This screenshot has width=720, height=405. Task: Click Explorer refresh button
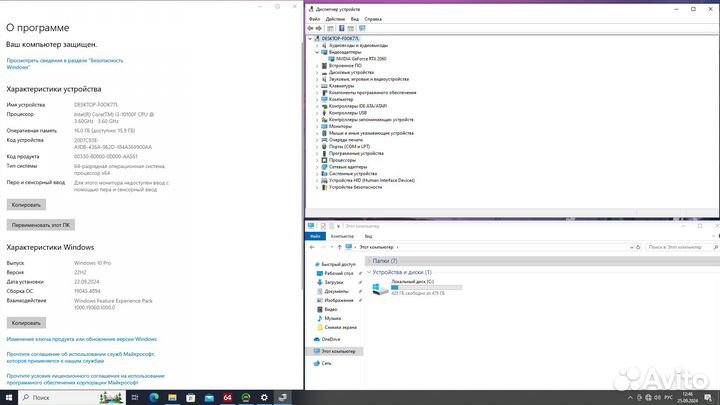click(638, 247)
